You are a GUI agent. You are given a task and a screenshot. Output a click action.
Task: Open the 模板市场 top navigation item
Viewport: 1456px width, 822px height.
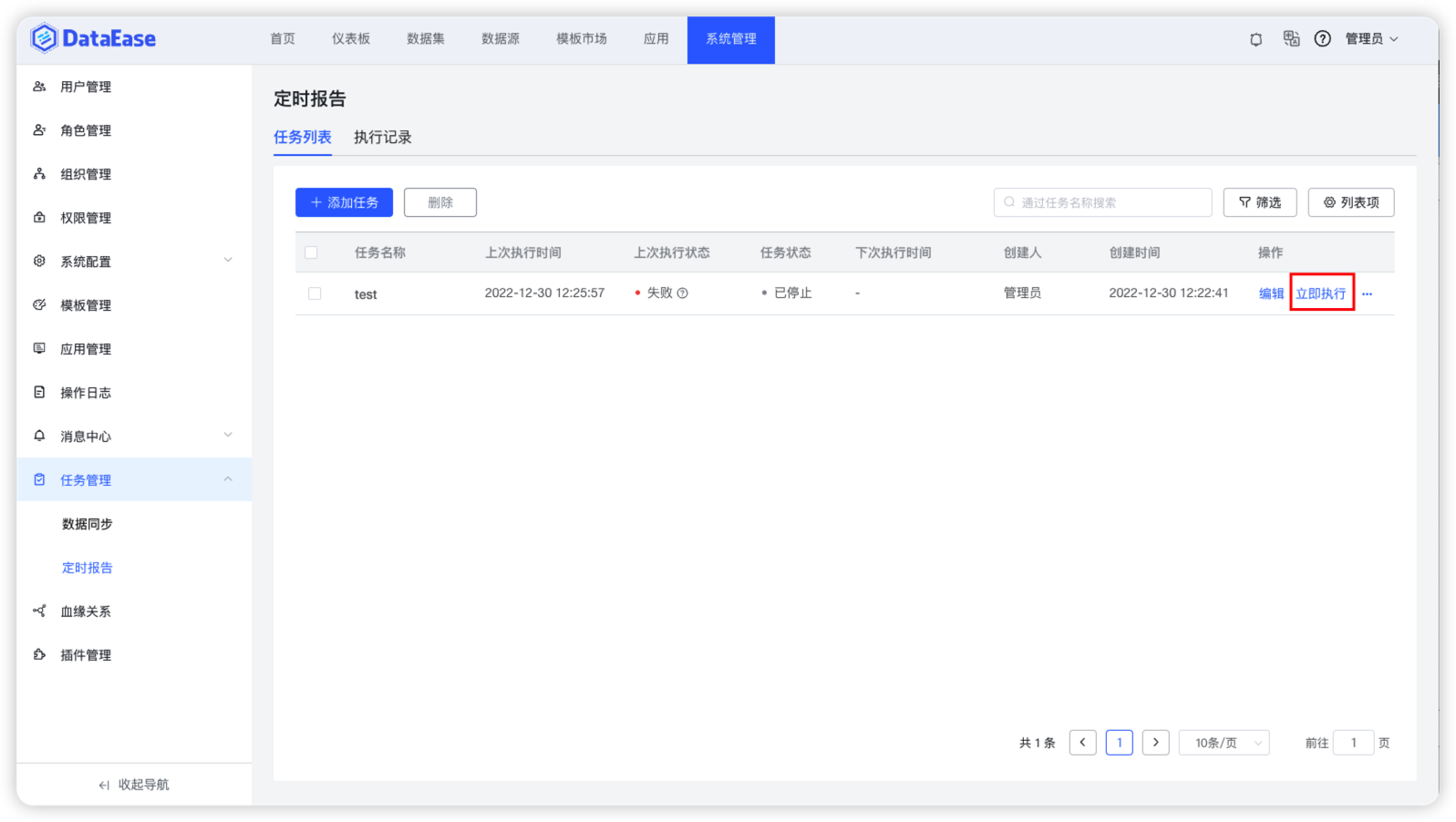pos(582,39)
